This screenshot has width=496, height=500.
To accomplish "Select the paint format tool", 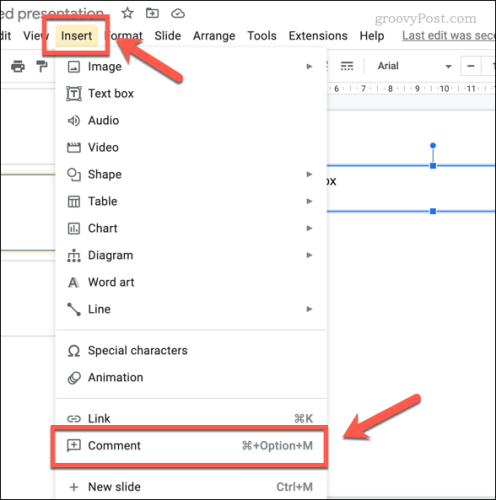I will pyautogui.click(x=42, y=66).
